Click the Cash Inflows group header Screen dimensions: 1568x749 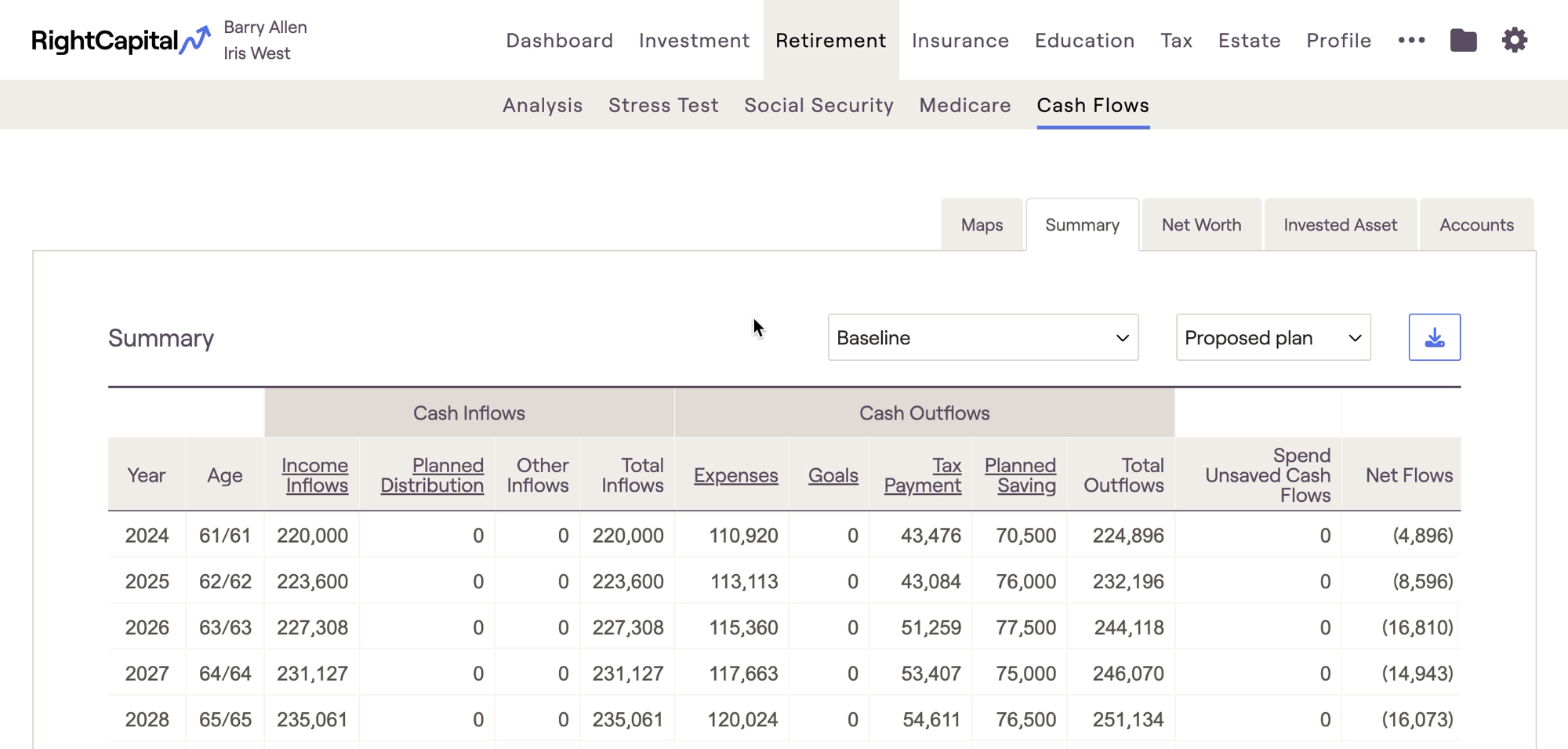point(469,413)
